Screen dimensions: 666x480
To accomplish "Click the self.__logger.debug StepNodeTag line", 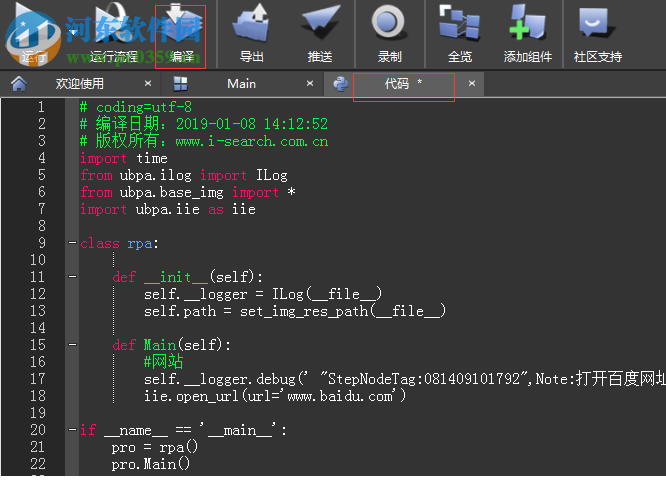I will (x=404, y=379).
